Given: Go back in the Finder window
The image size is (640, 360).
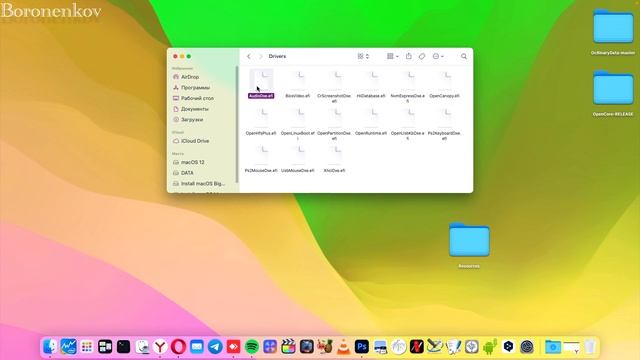Looking at the screenshot, I should tap(249, 56).
